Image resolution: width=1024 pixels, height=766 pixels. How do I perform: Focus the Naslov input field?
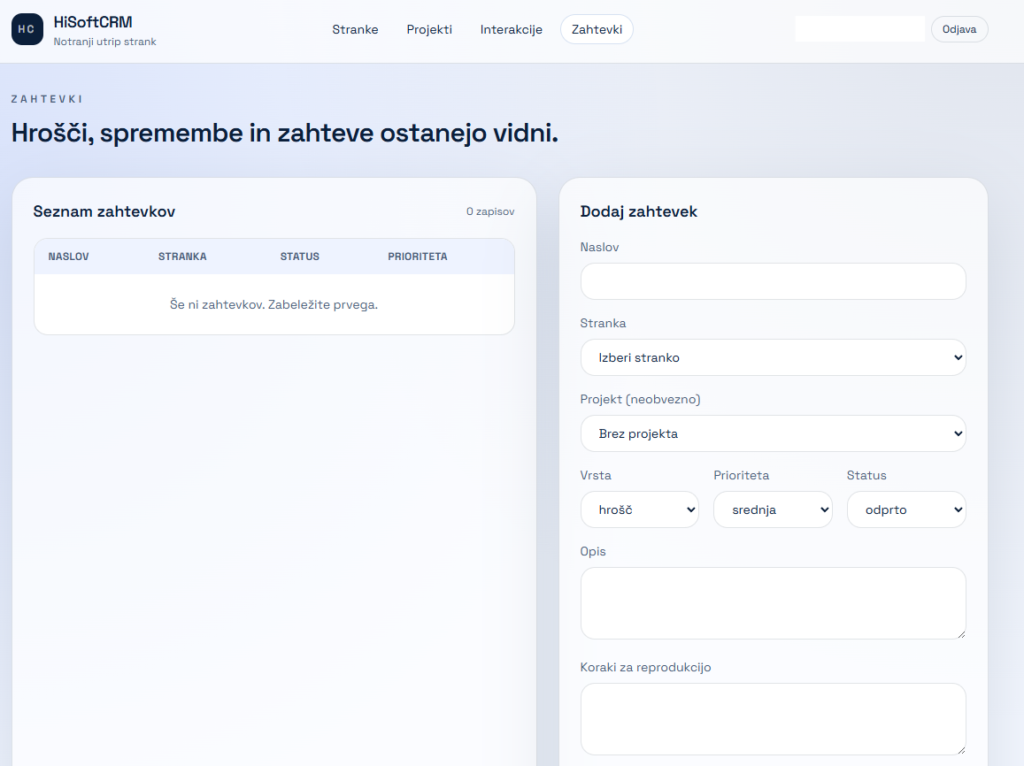[x=773, y=281]
